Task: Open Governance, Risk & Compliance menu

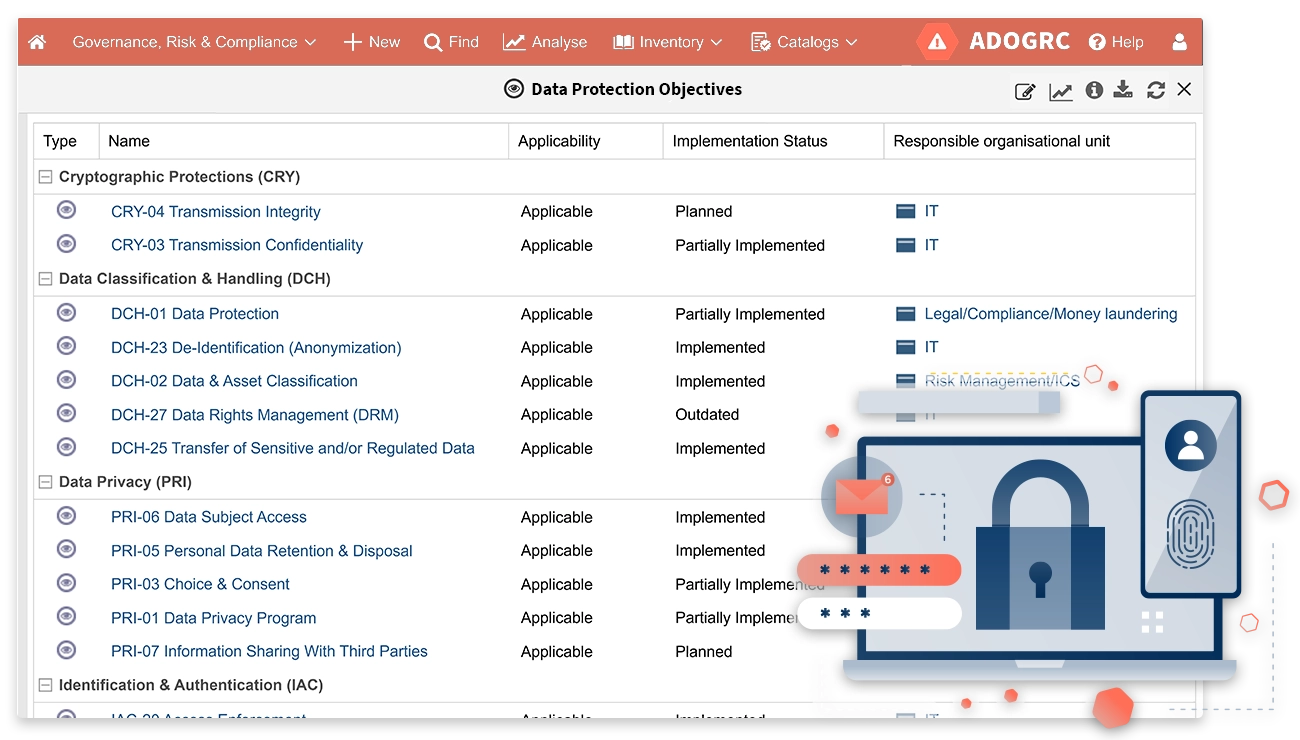Action: pyautogui.click(x=194, y=42)
